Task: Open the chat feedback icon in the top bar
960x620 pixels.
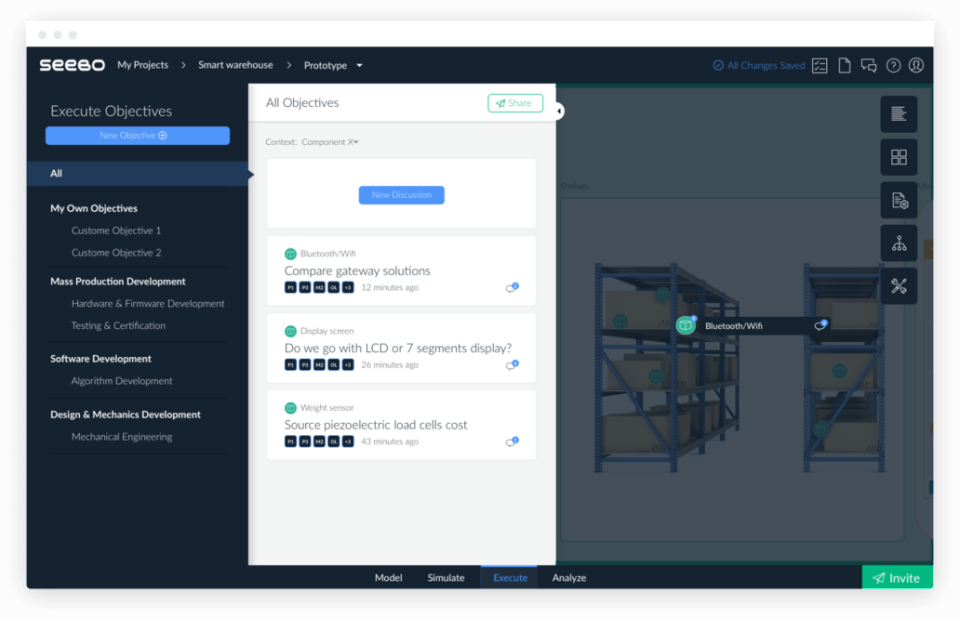Action: 869,65
